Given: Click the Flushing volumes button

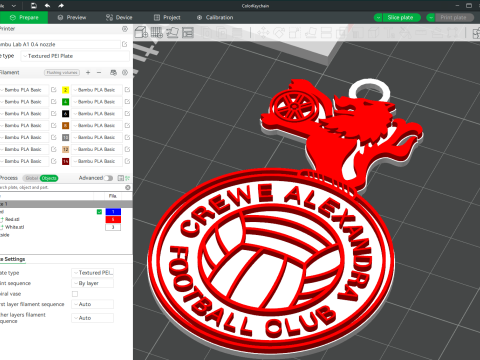Looking at the screenshot, I should (x=62, y=72).
